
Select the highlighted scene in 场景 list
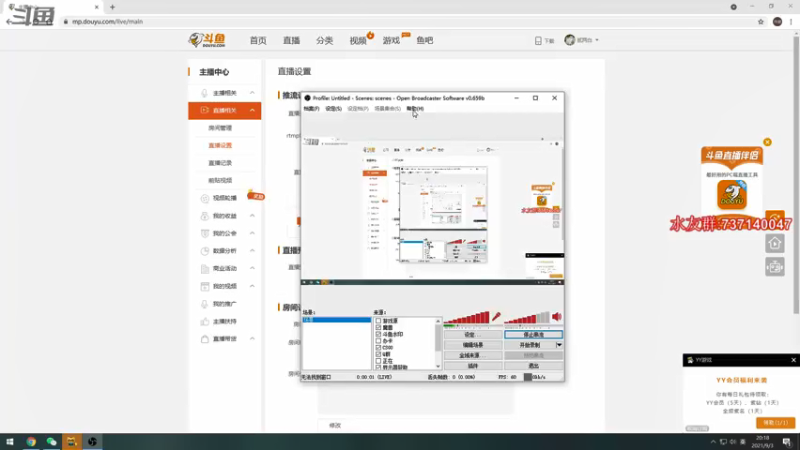(337, 320)
